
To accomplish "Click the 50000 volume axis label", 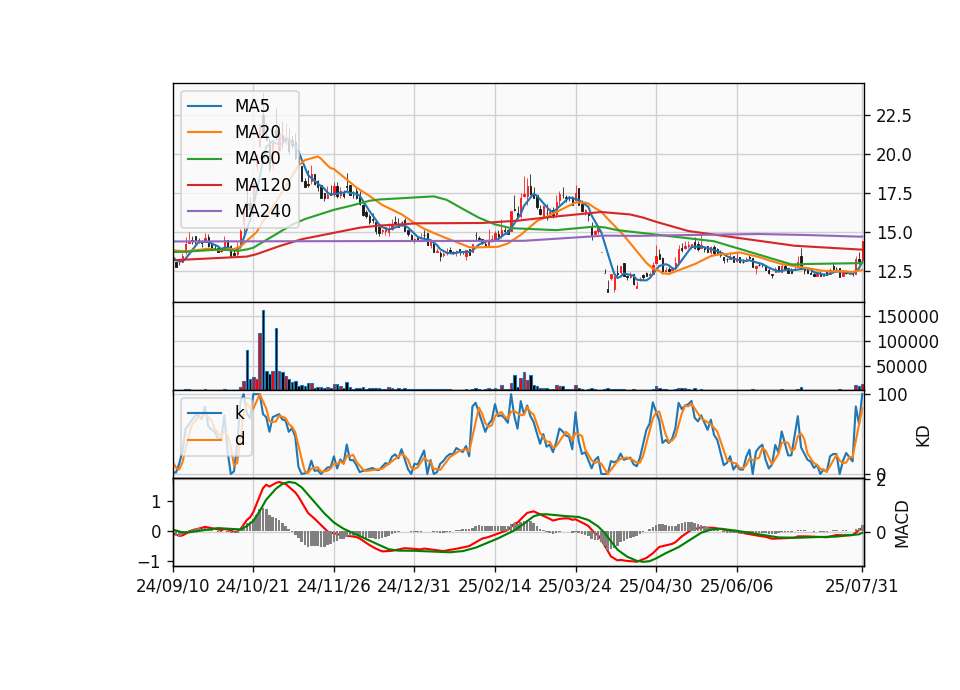I will (902, 367).
